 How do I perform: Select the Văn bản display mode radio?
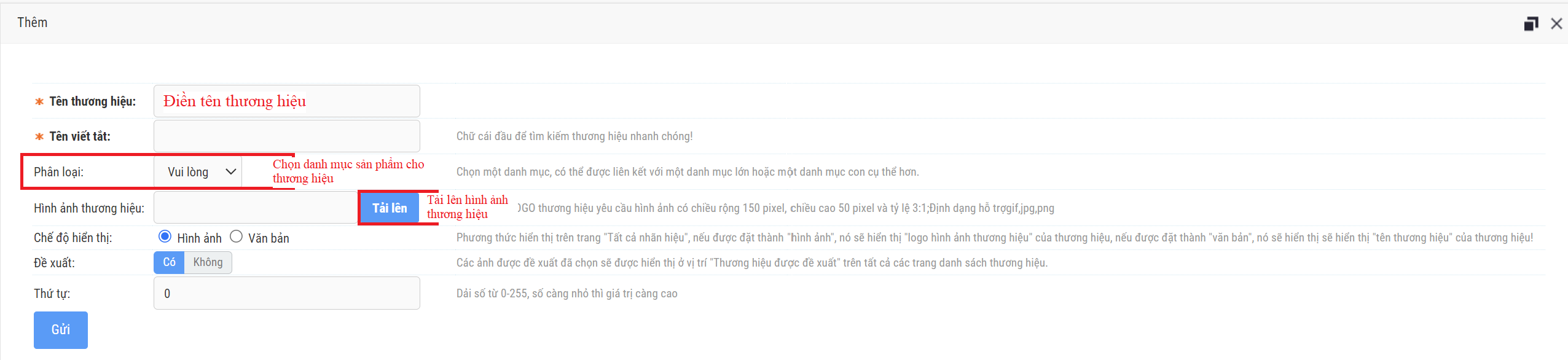236,237
